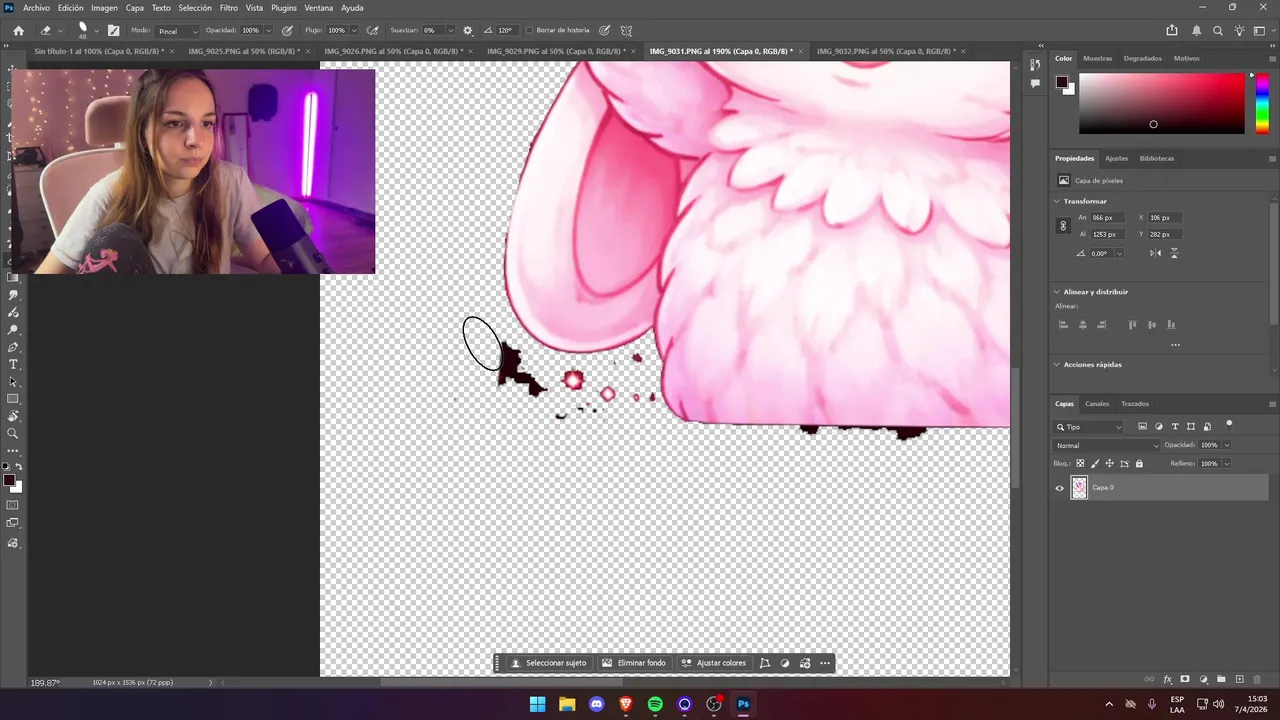Viewport: 1280px width, 720px height.
Task: Toggle pressure for size
Action: 605,30
